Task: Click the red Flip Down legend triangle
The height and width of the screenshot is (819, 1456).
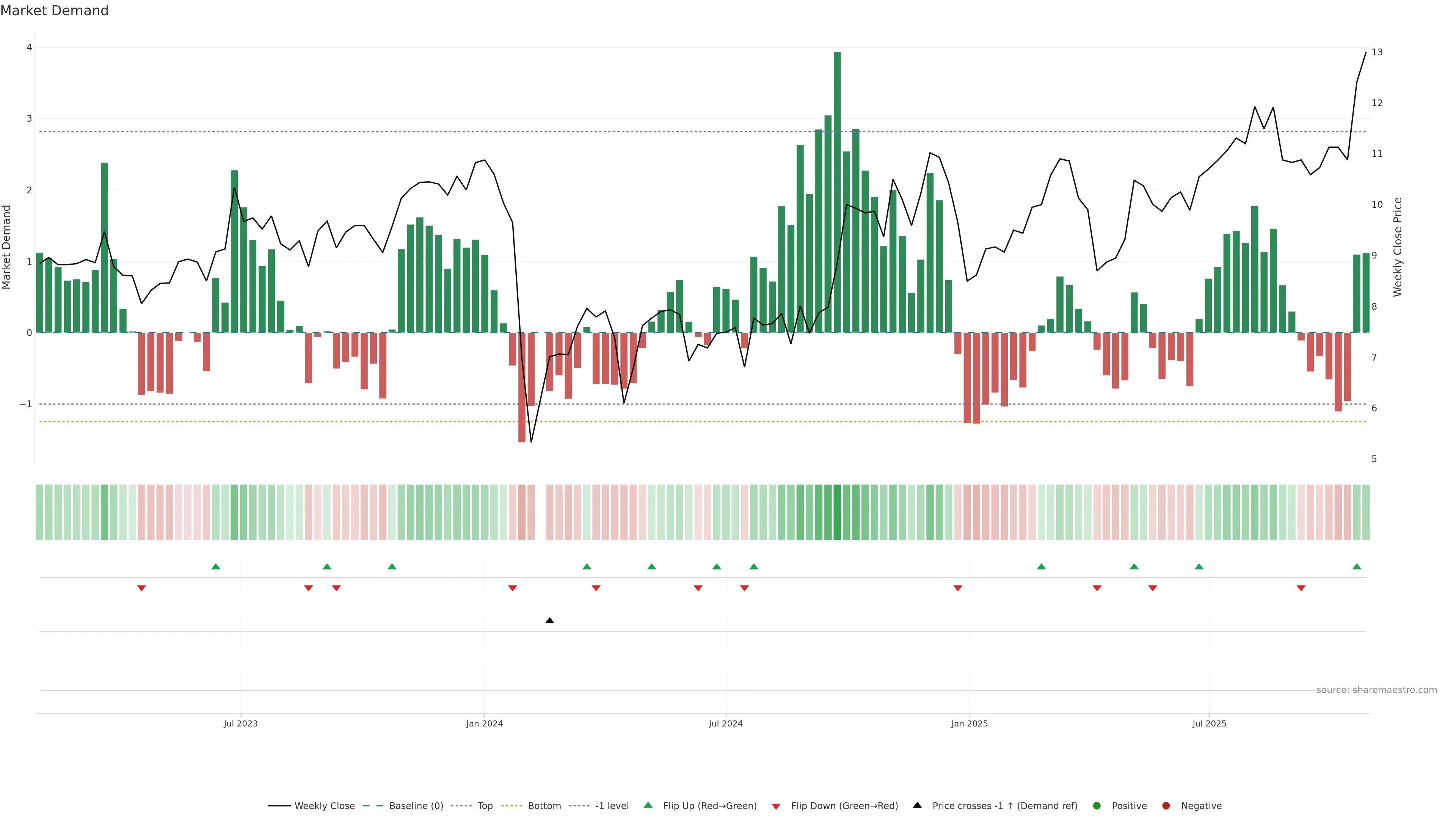Action: [776, 806]
